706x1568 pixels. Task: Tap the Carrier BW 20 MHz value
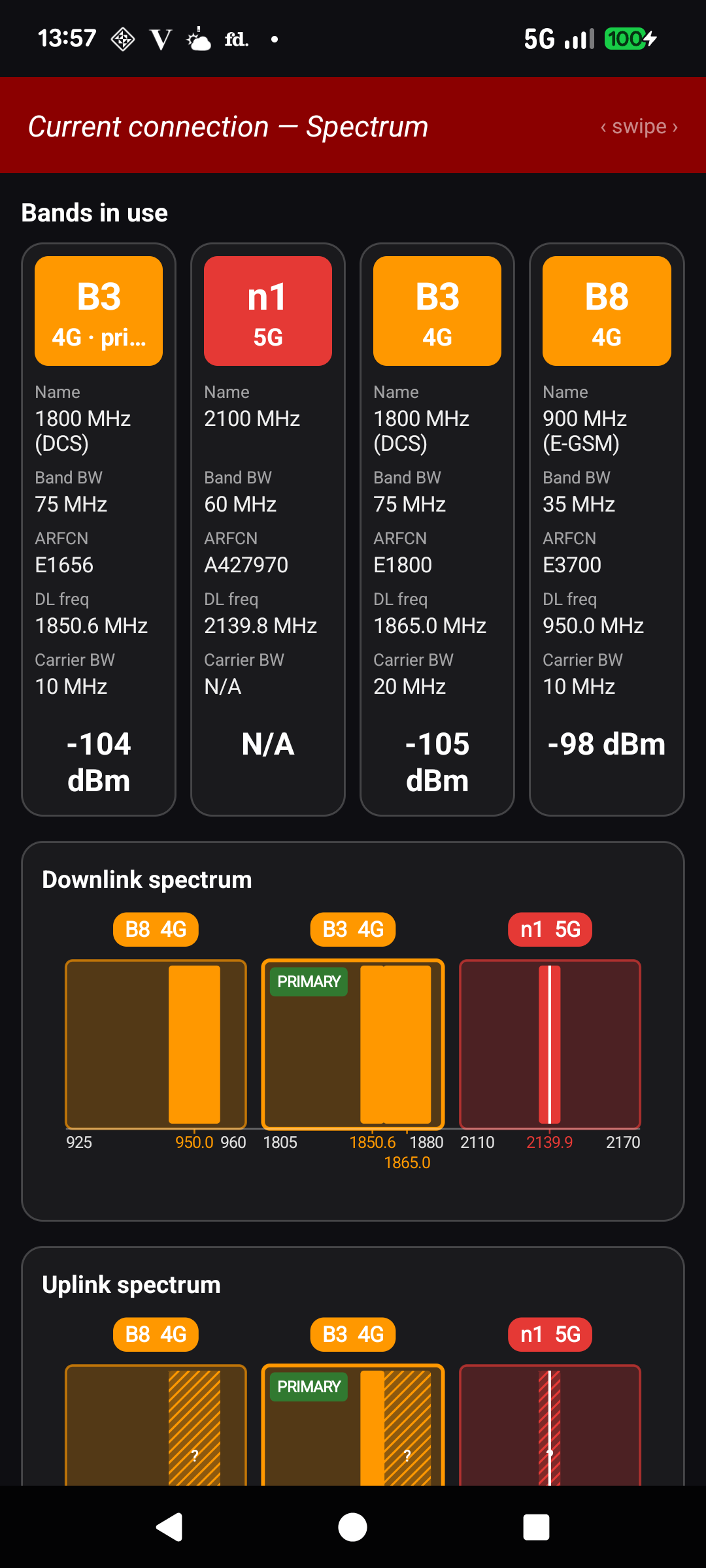tap(409, 687)
